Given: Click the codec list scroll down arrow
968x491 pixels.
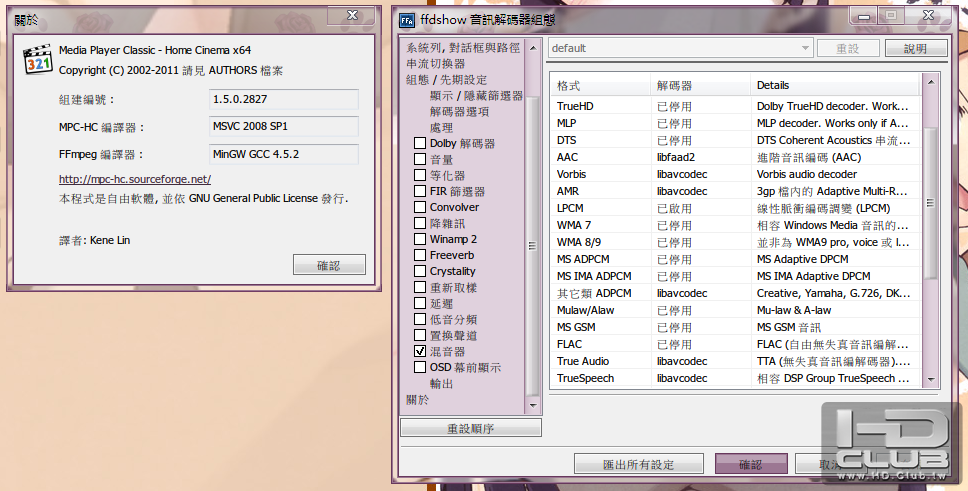Looking at the screenshot, I should pos(930,380).
